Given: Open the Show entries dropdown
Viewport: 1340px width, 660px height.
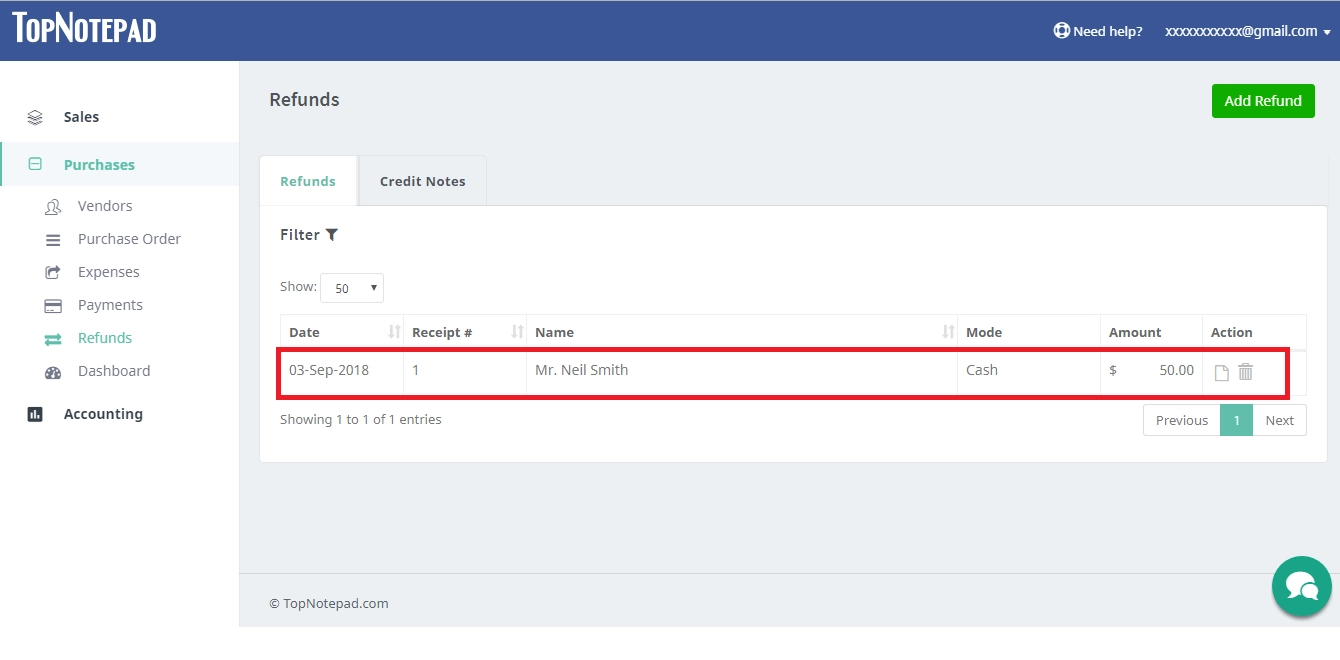Looking at the screenshot, I should pyautogui.click(x=352, y=288).
